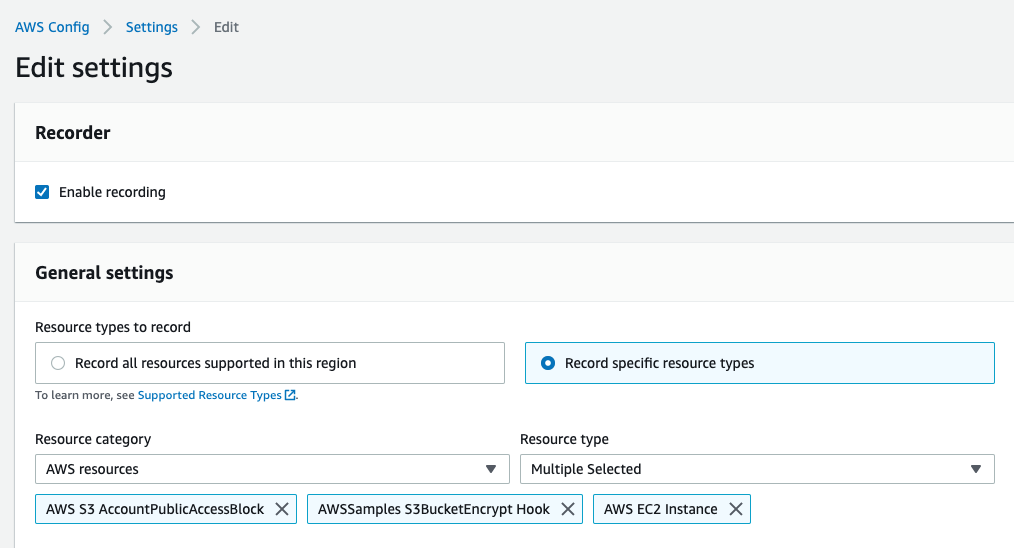Remove the AWS EC2 Instance tag
This screenshot has height=548, width=1014.
click(x=736, y=510)
